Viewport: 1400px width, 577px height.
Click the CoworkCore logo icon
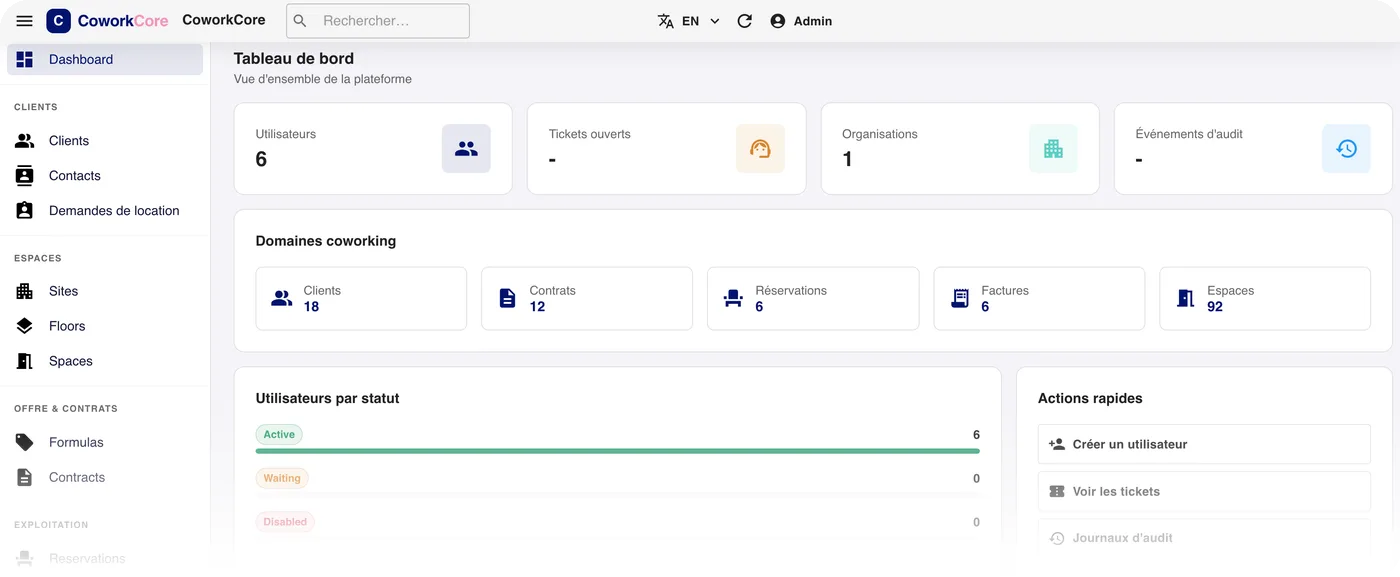[x=58, y=21]
